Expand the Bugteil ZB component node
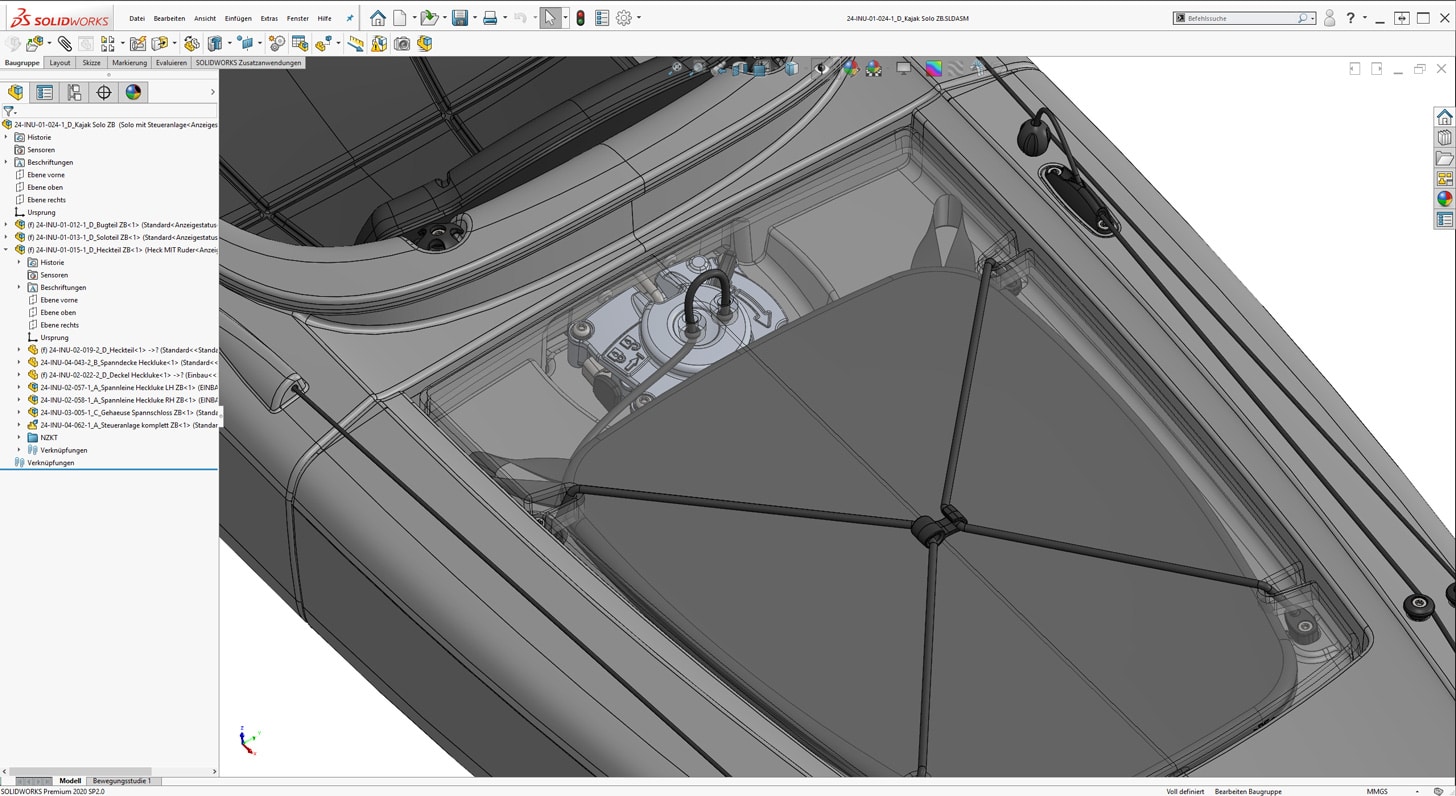 (6, 225)
